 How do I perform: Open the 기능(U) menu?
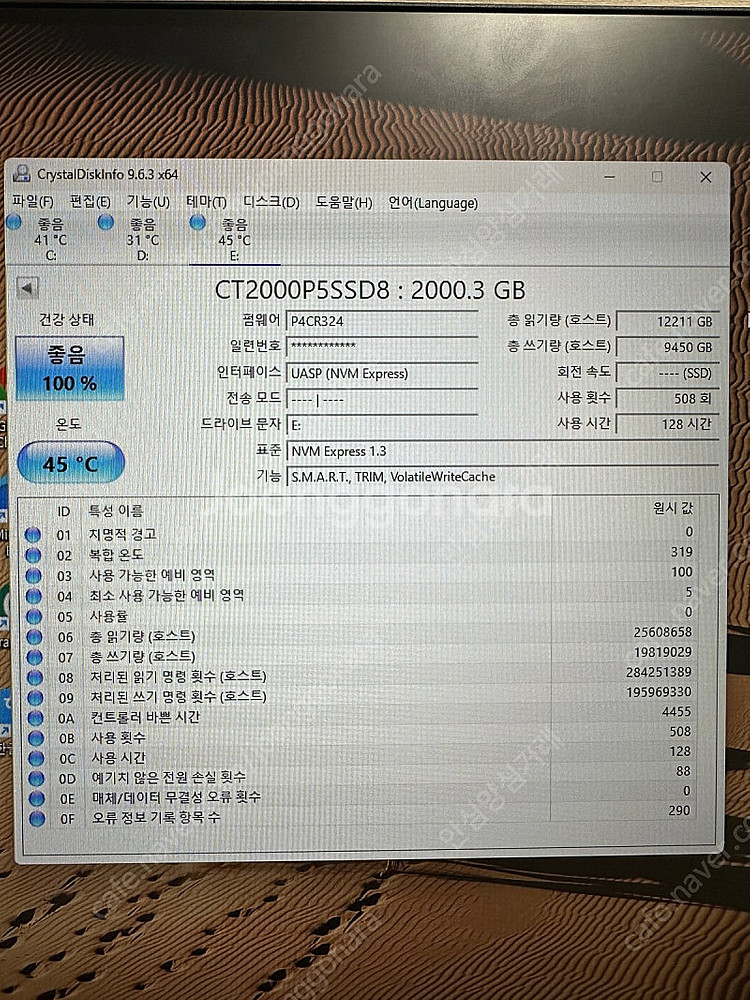click(148, 202)
